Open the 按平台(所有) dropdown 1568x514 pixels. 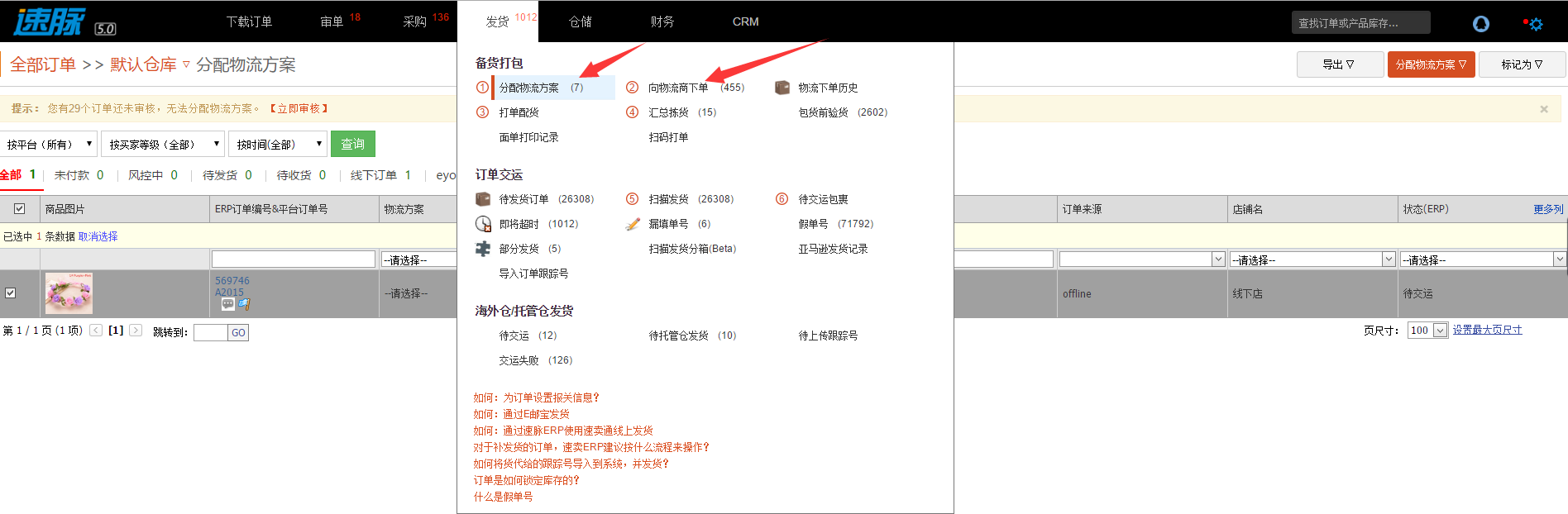pyautogui.click(x=49, y=144)
